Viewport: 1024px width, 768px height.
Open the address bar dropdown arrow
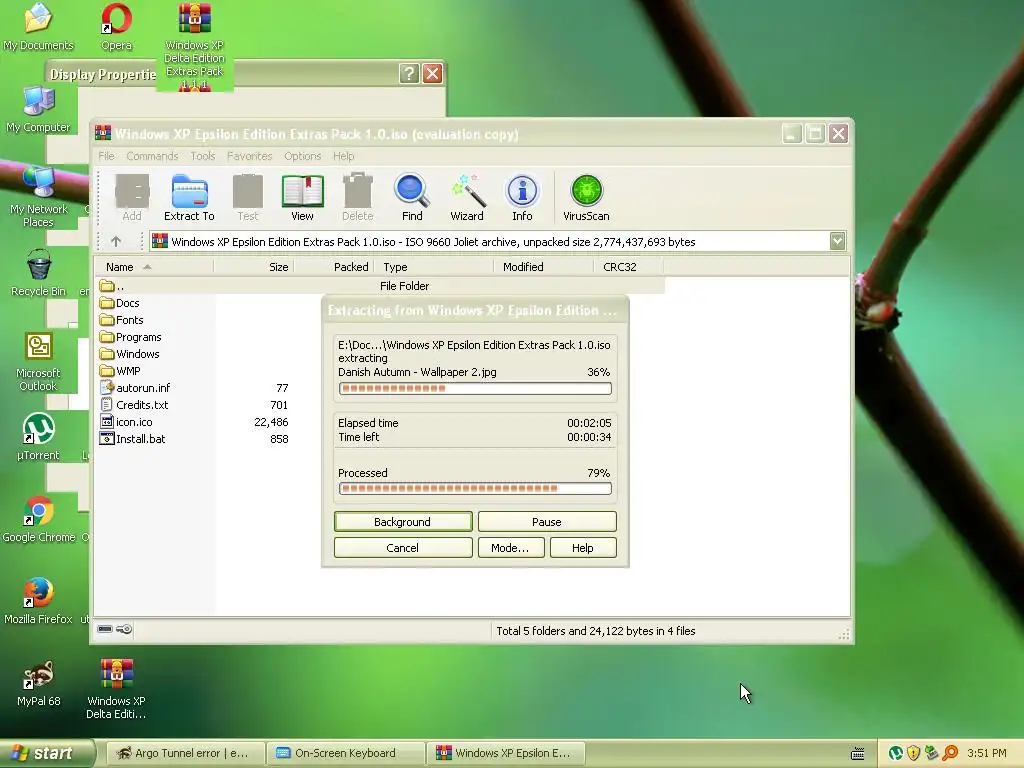click(837, 241)
